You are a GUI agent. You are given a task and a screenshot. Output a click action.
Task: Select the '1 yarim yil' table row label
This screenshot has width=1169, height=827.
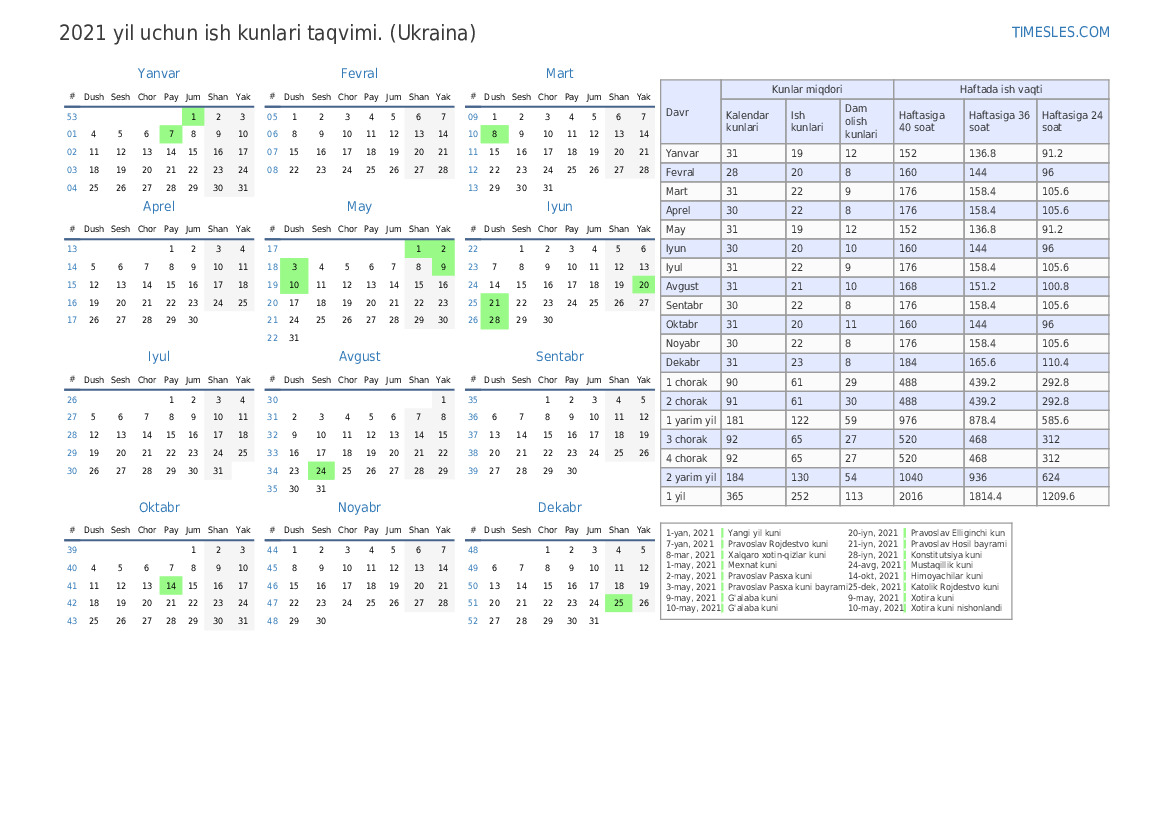click(691, 420)
